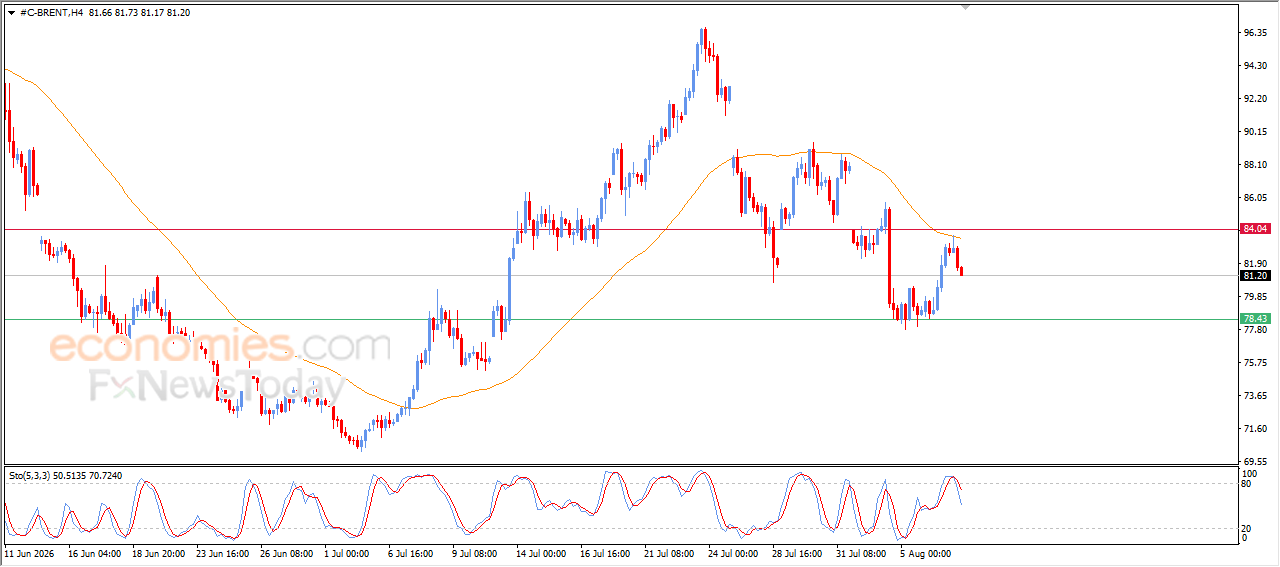Select the red 84.04 price tag
The image size is (1280, 567).
pyautogui.click(x=1254, y=229)
